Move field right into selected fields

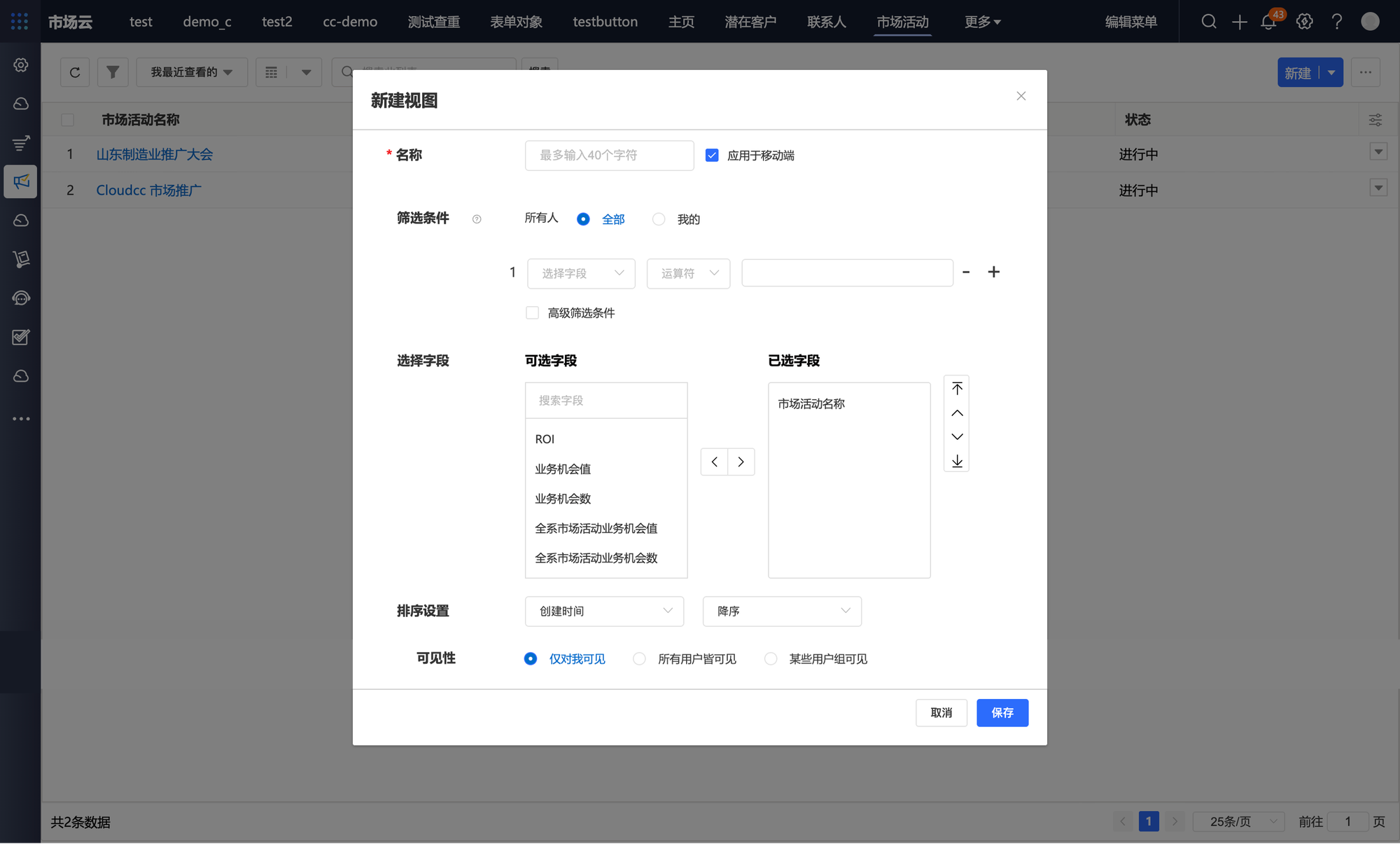click(x=741, y=462)
